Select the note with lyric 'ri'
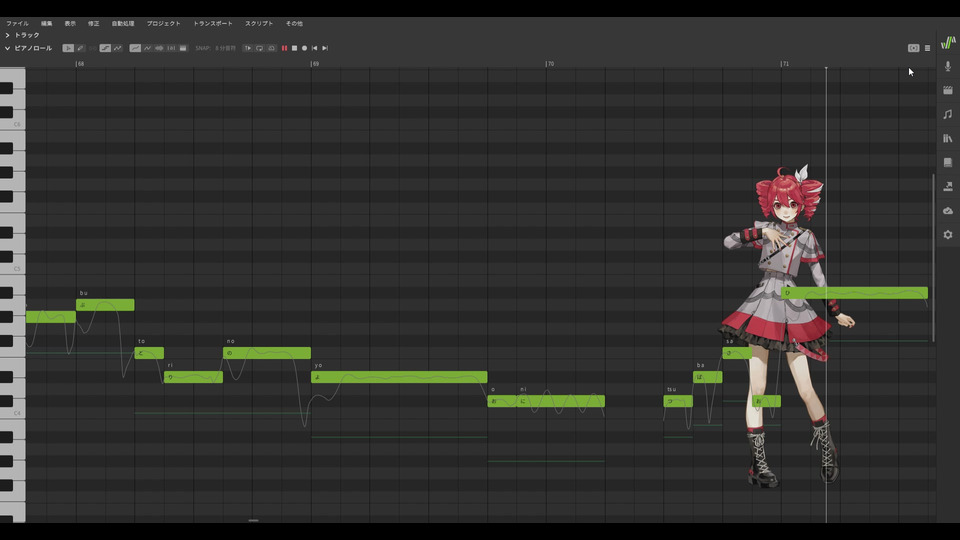 193,377
